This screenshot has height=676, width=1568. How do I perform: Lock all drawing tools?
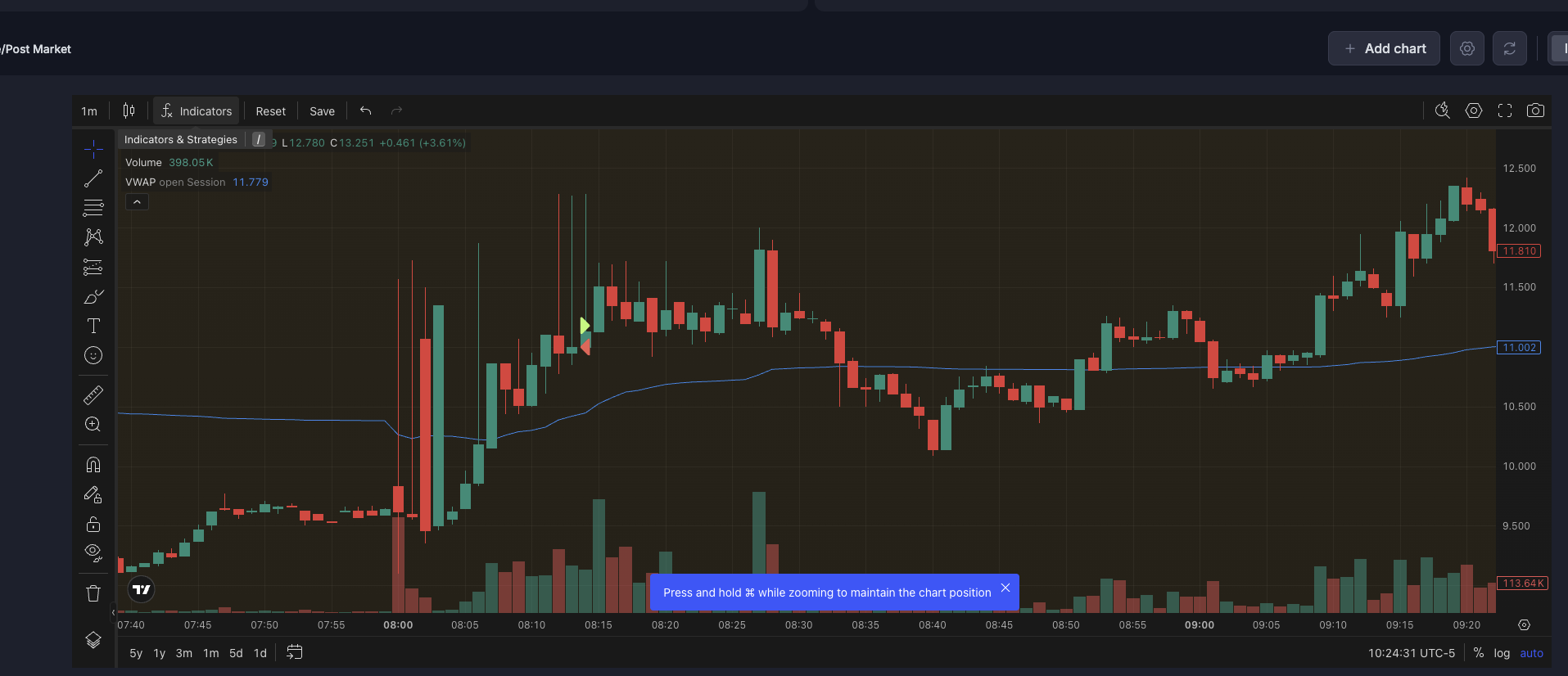pyautogui.click(x=93, y=524)
